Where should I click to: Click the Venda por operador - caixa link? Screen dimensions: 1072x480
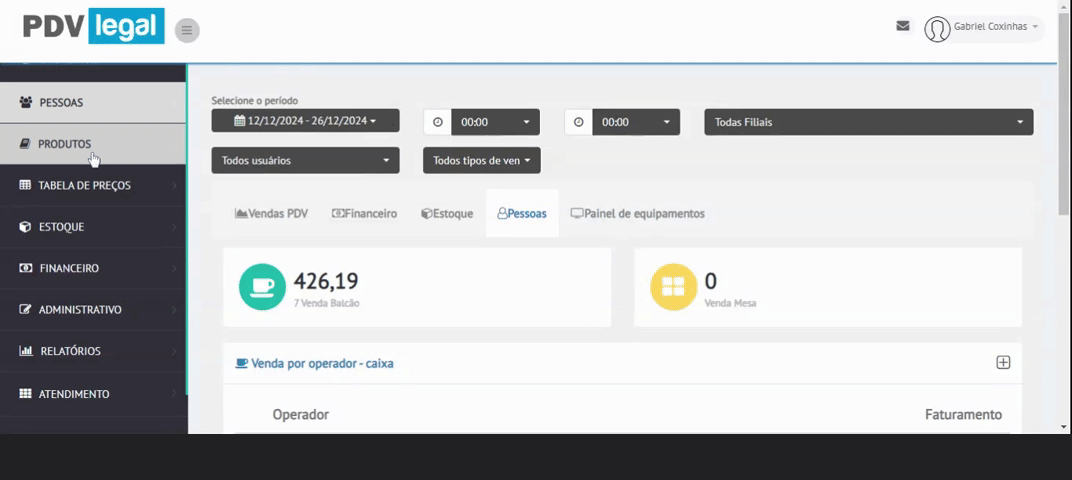coord(314,364)
